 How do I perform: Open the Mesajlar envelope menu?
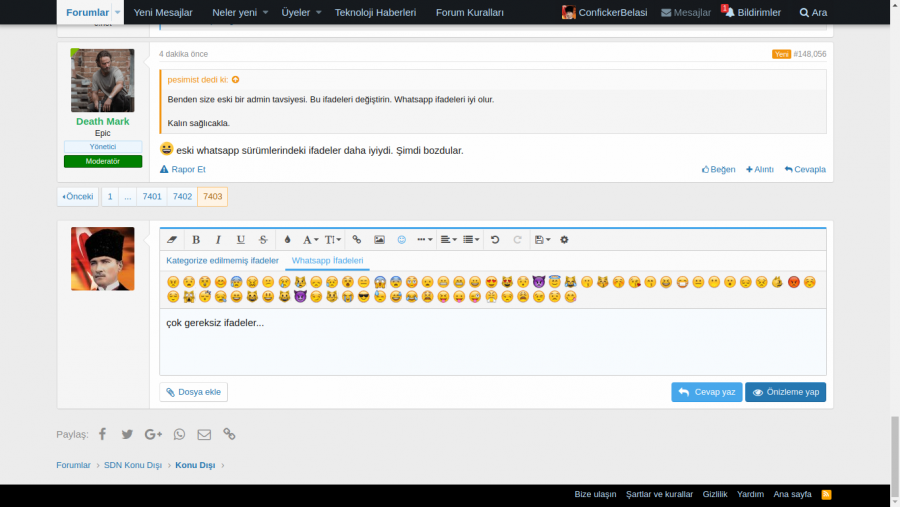[x=686, y=12]
